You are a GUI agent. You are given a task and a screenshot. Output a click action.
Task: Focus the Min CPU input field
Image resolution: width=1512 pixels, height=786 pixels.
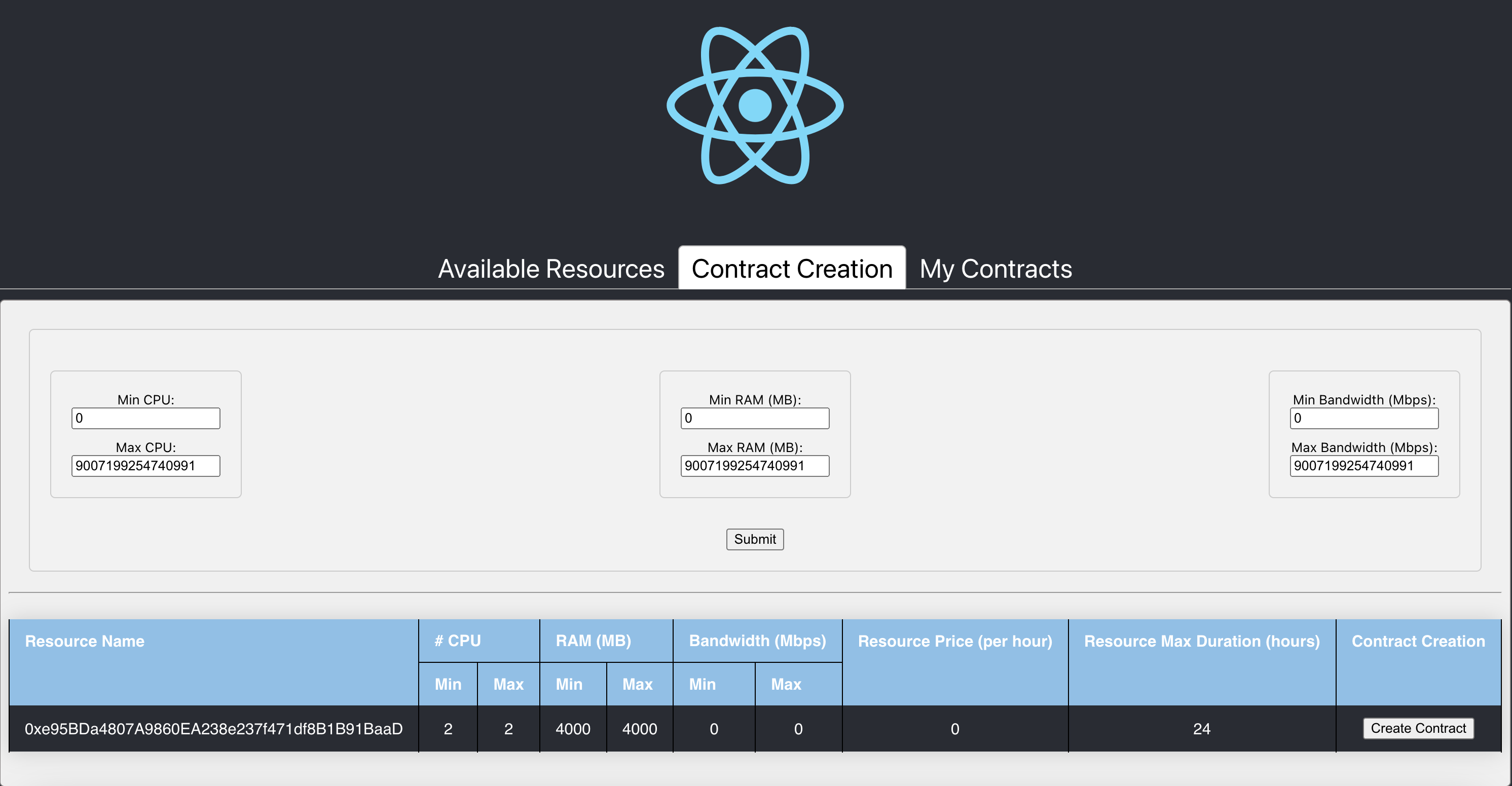click(145, 419)
